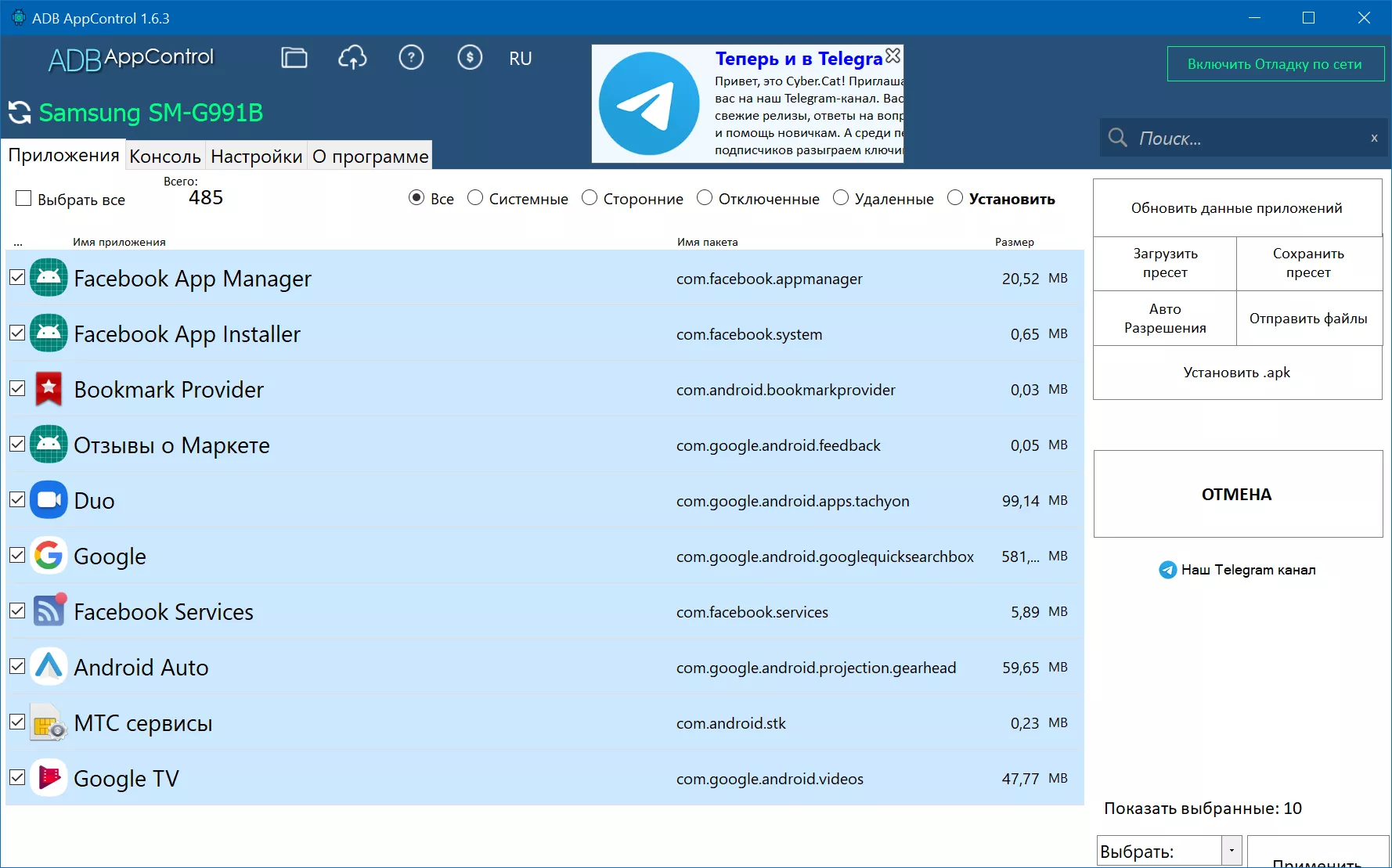Uncheck the МТС сервисы checkbox
Image resolution: width=1392 pixels, height=868 pixels.
coord(17,722)
